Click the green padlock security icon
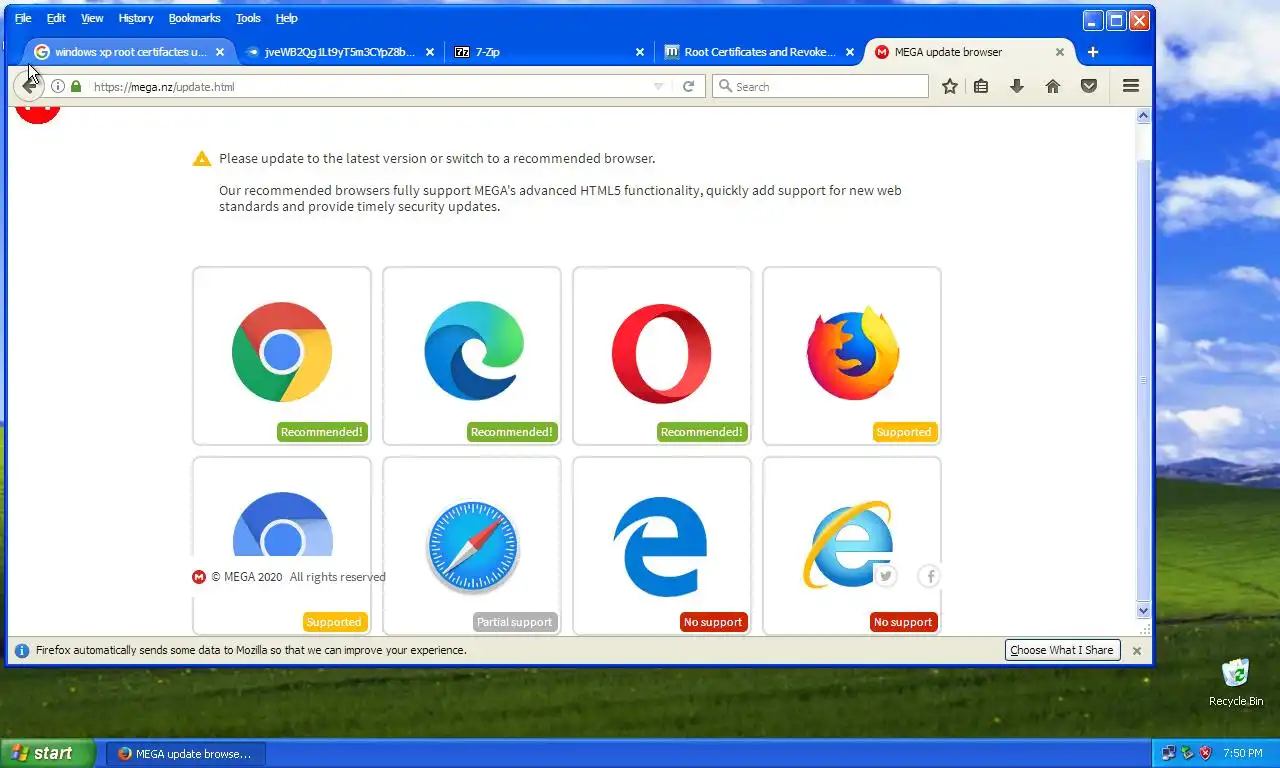Viewport: 1280px width, 768px height. pyautogui.click(x=76, y=87)
